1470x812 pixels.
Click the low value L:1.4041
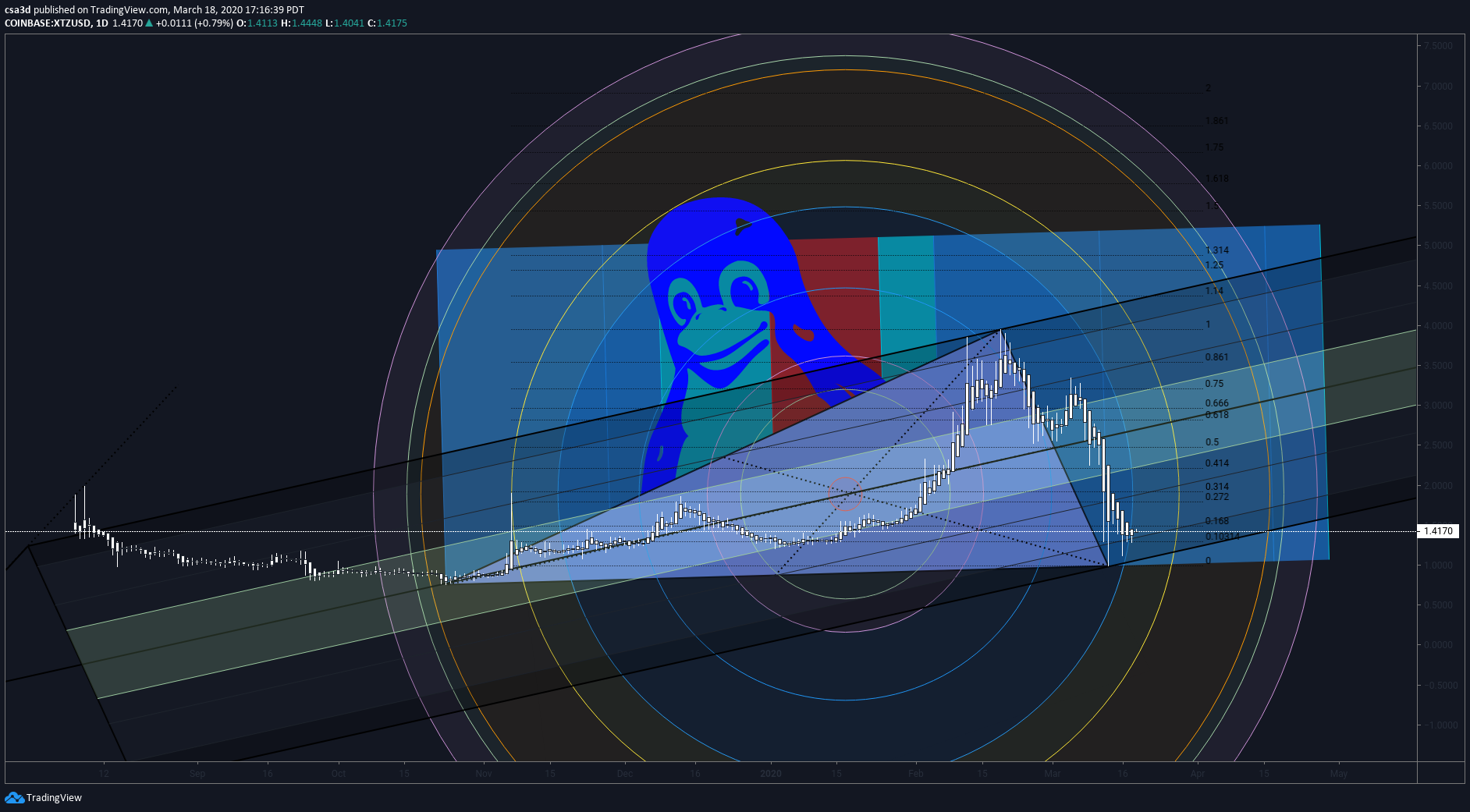(345, 23)
